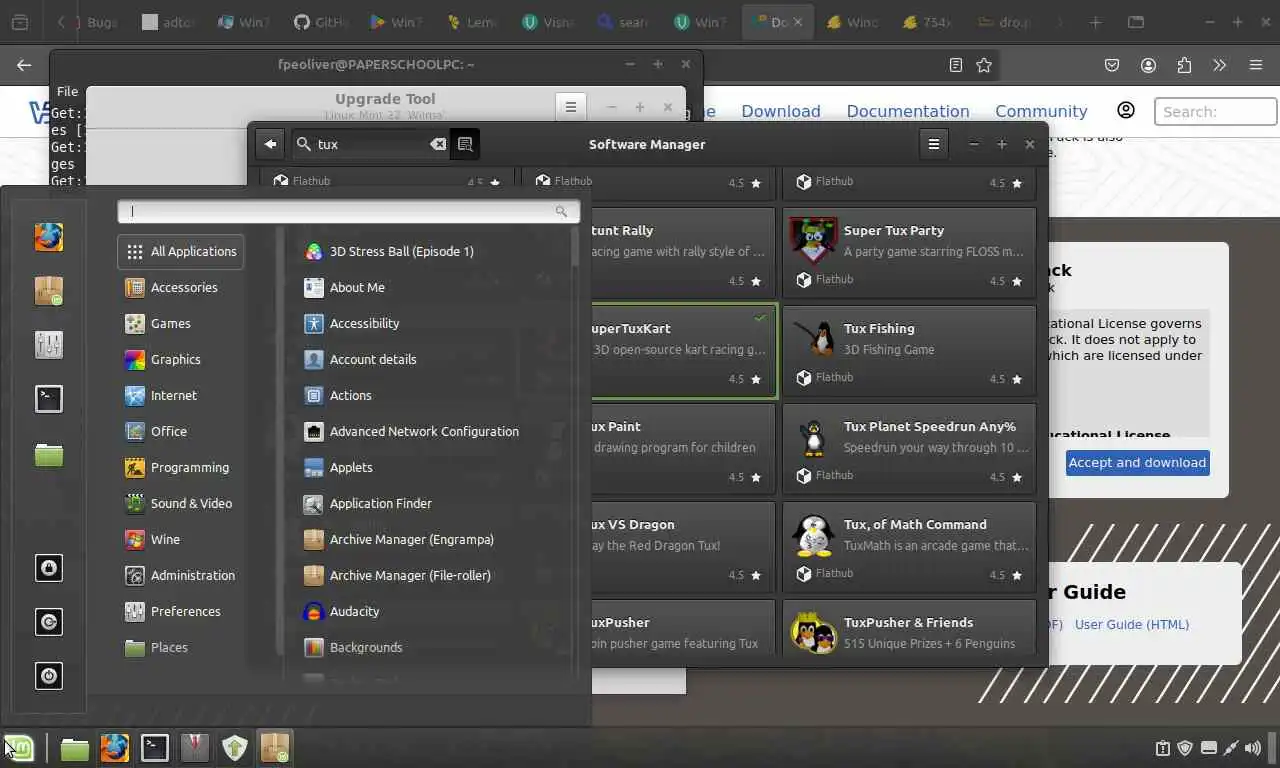Screen dimensions: 1280x768
Task: Click the Log Out icon in menu
Action: pyautogui.click(x=48, y=622)
